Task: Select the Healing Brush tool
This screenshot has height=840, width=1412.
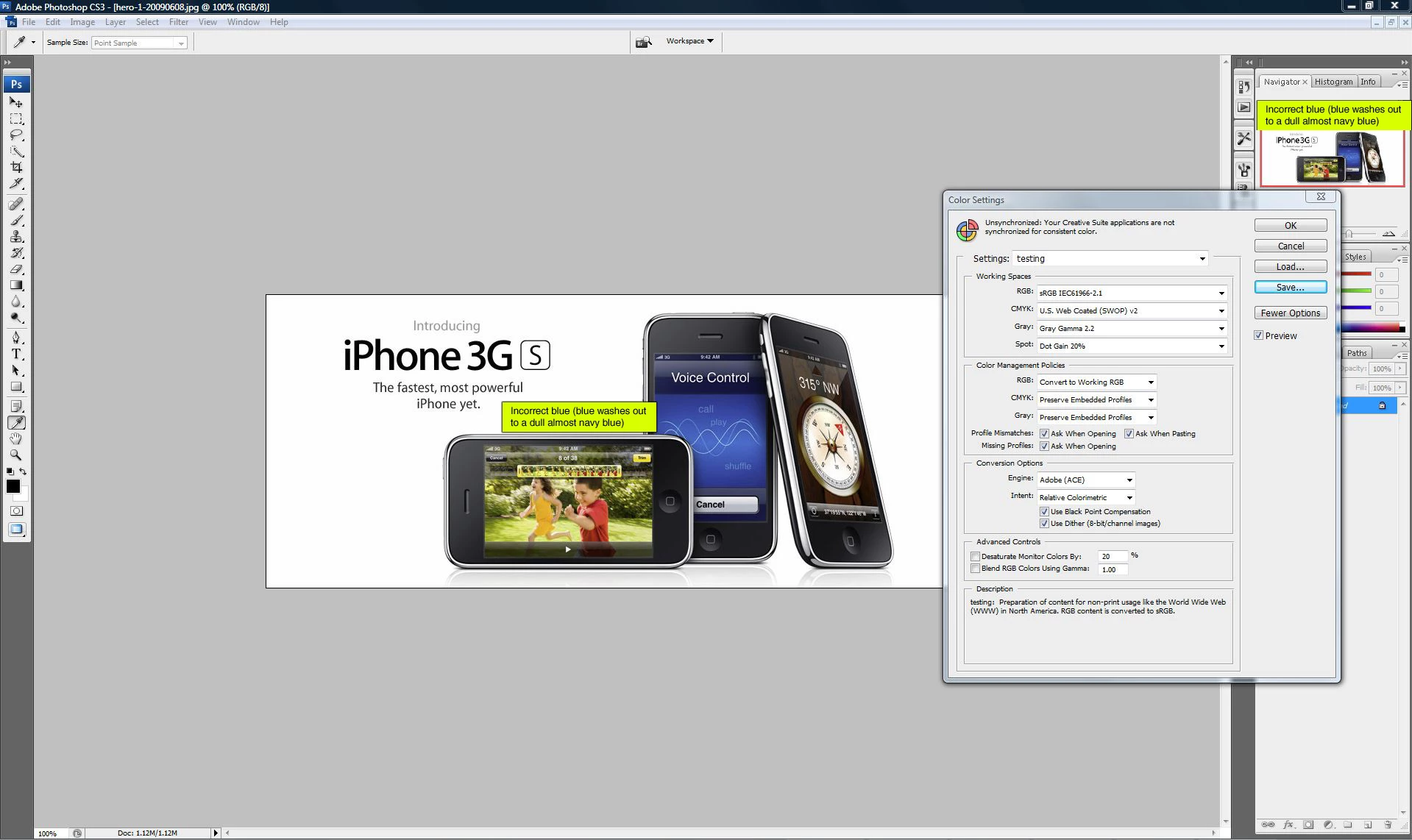Action: point(15,204)
